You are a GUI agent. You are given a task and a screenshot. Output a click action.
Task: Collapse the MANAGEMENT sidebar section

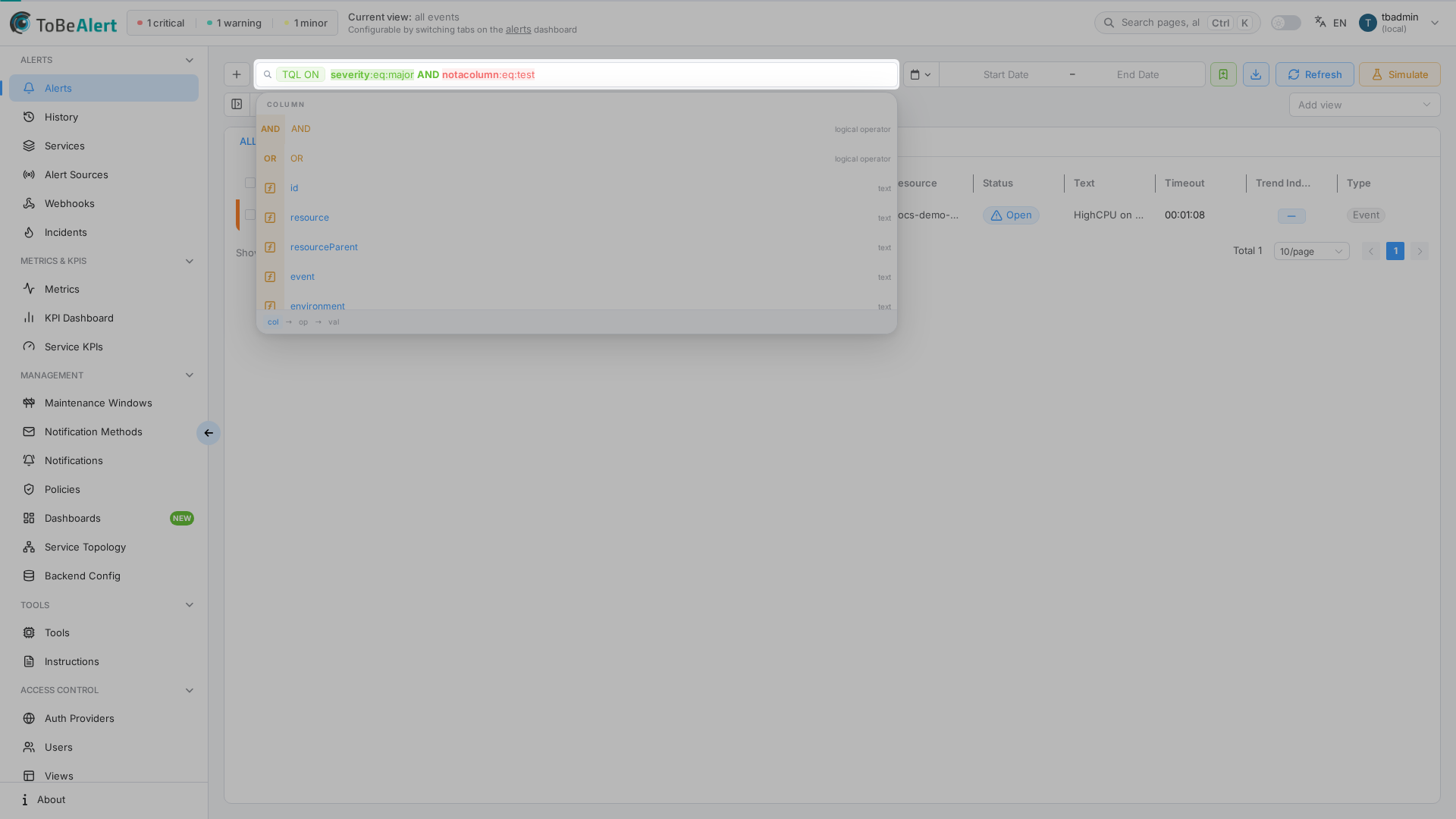tap(190, 375)
